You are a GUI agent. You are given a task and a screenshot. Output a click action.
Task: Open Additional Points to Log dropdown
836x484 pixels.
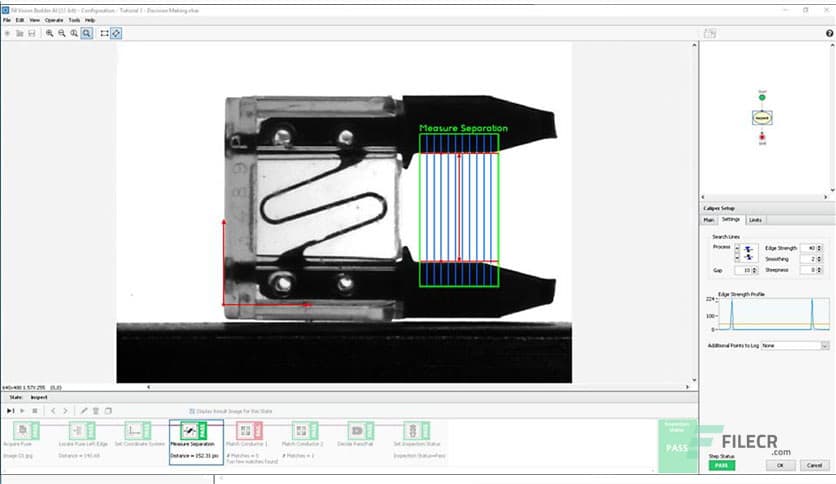point(825,345)
